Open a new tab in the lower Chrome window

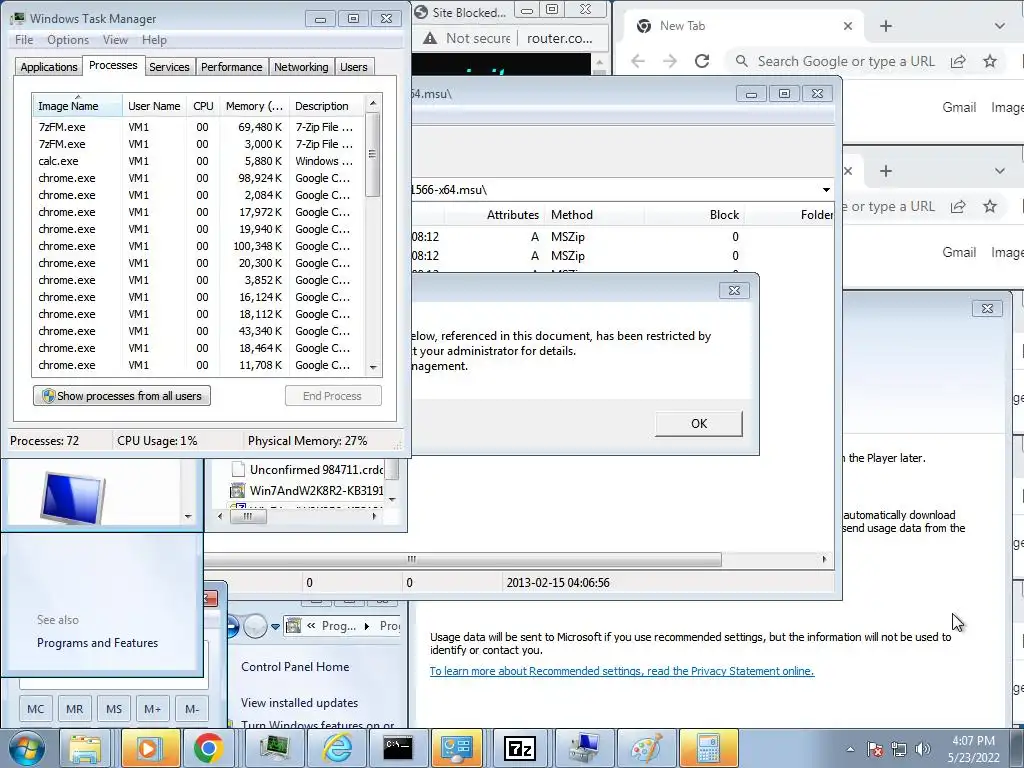click(x=886, y=171)
